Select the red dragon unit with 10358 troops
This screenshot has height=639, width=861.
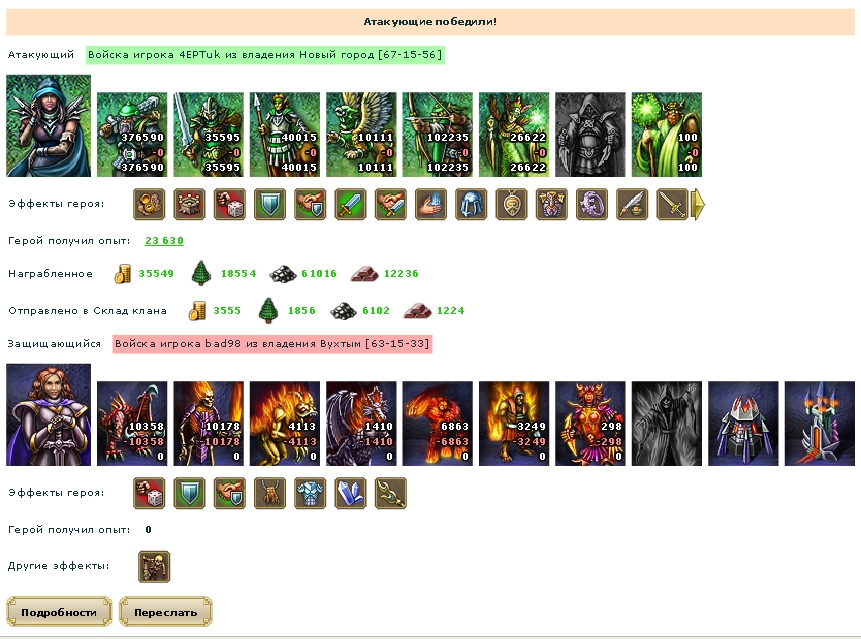(132, 424)
